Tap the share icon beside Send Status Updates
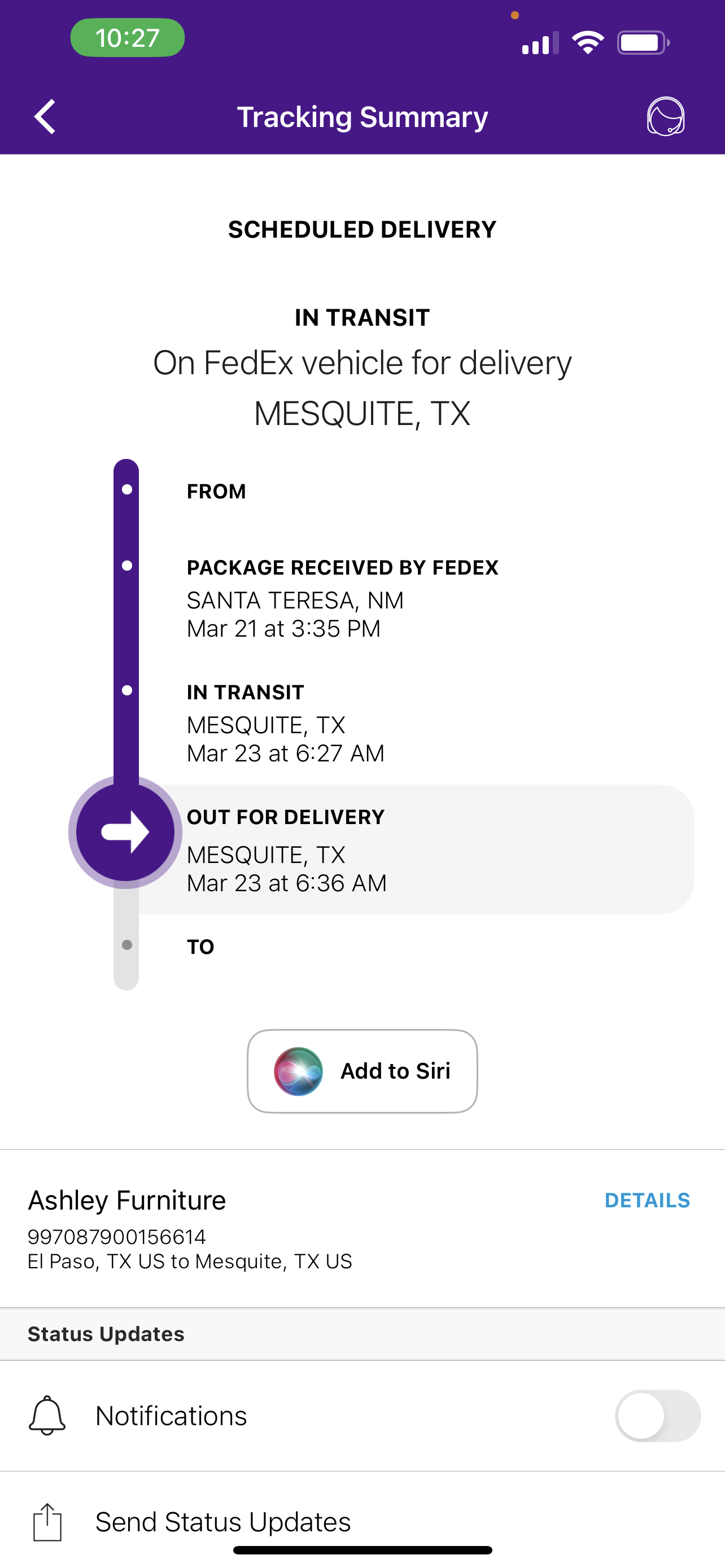The height and width of the screenshot is (1568, 725). (x=47, y=1522)
